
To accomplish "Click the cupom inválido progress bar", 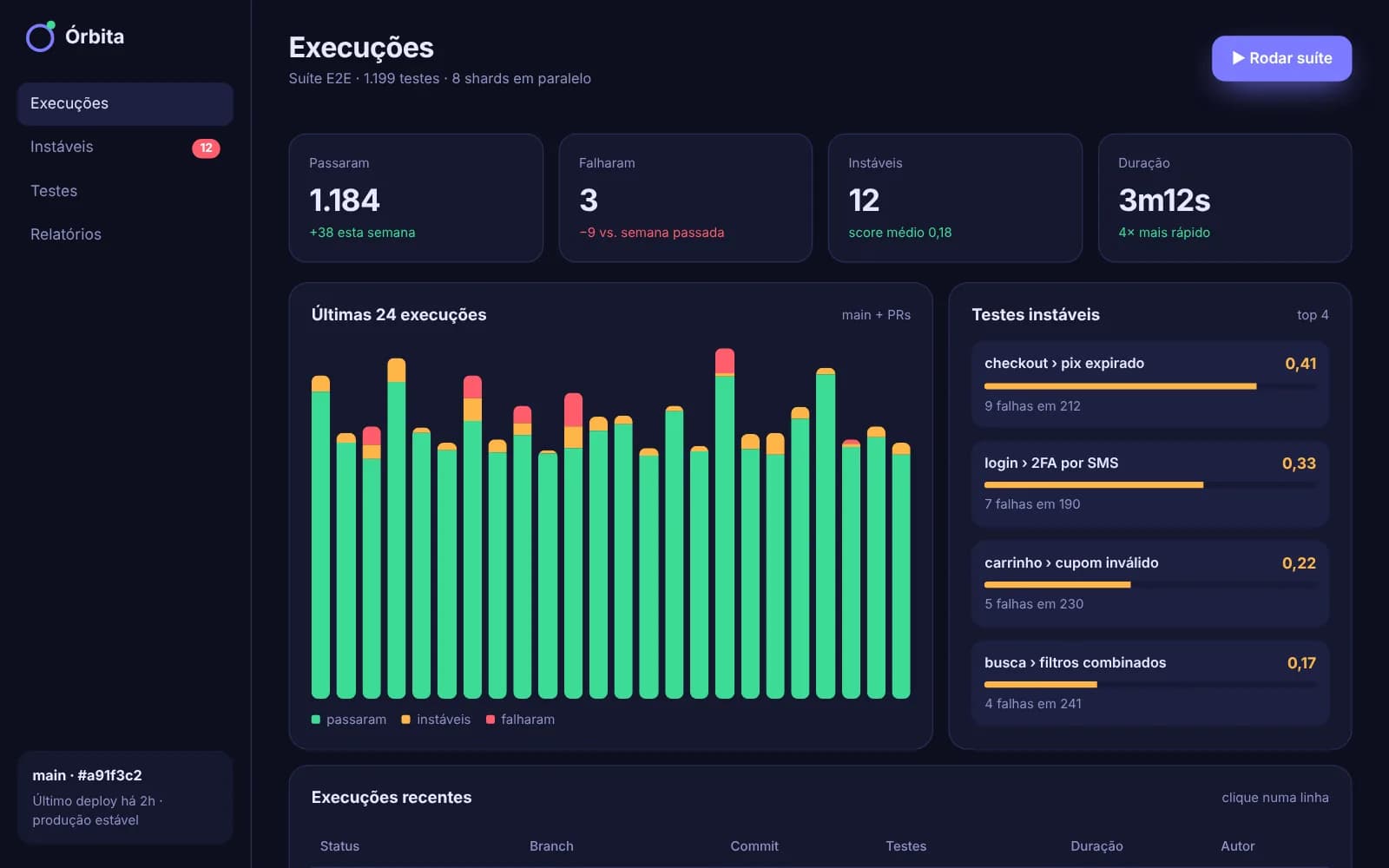I will point(1150,585).
